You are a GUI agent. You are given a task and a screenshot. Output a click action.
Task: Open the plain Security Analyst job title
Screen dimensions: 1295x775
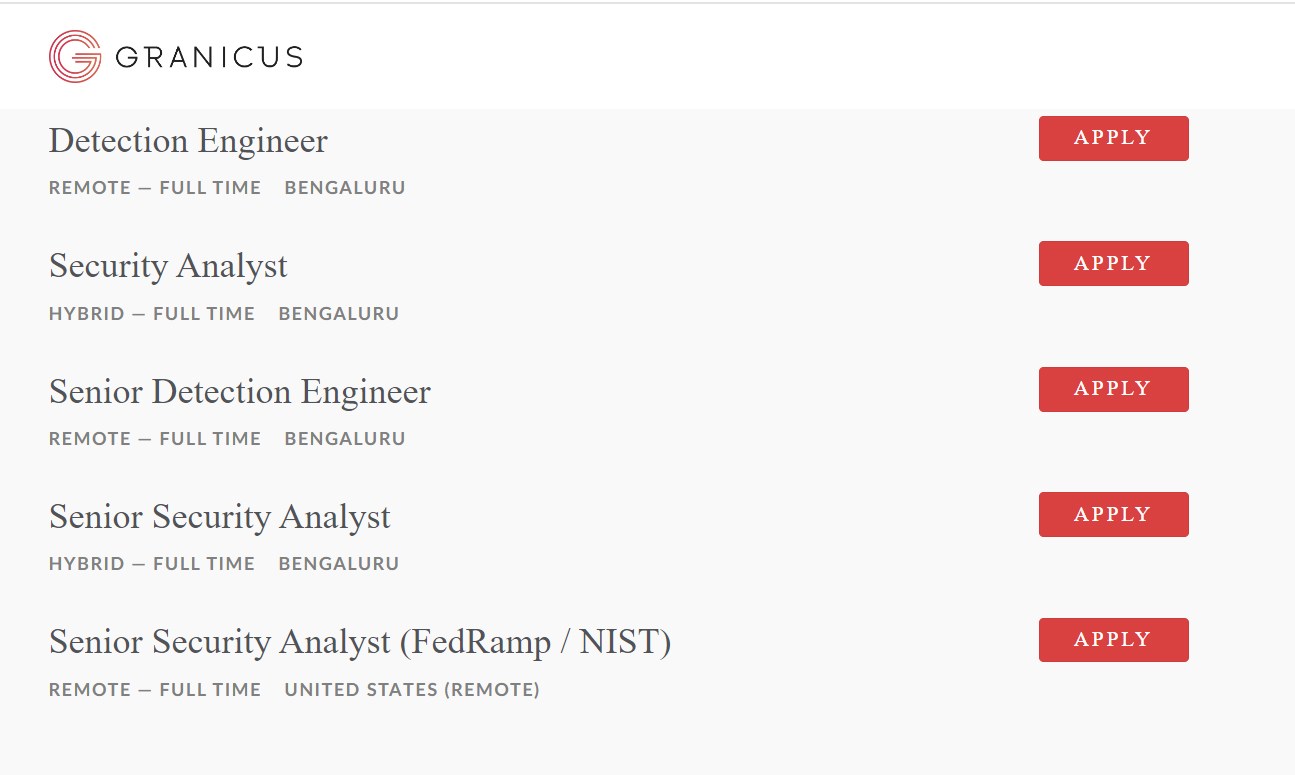(168, 266)
